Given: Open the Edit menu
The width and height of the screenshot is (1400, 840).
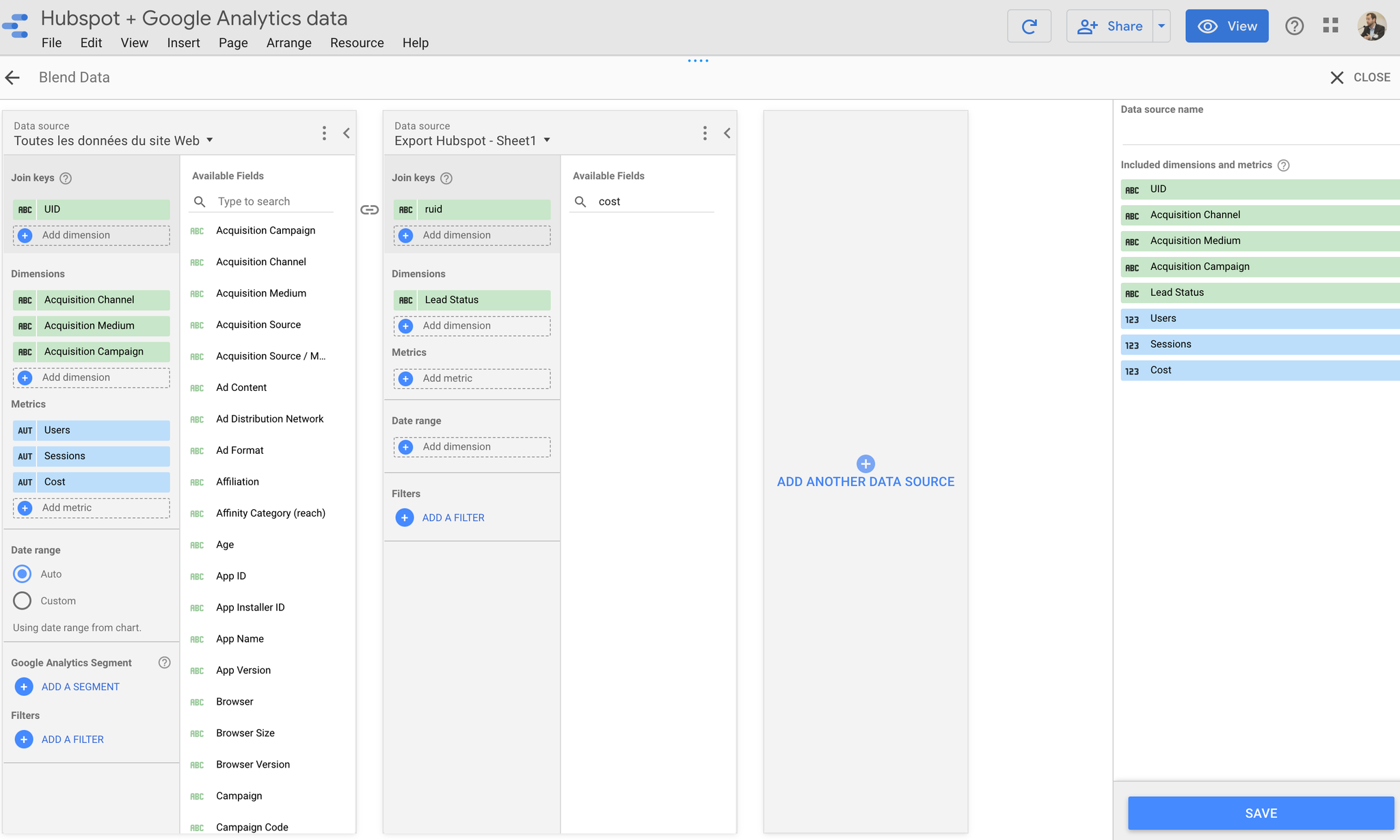Looking at the screenshot, I should 91,42.
